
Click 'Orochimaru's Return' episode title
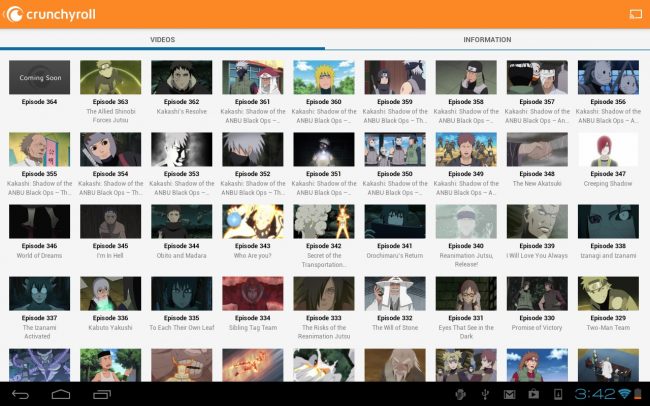point(395,255)
